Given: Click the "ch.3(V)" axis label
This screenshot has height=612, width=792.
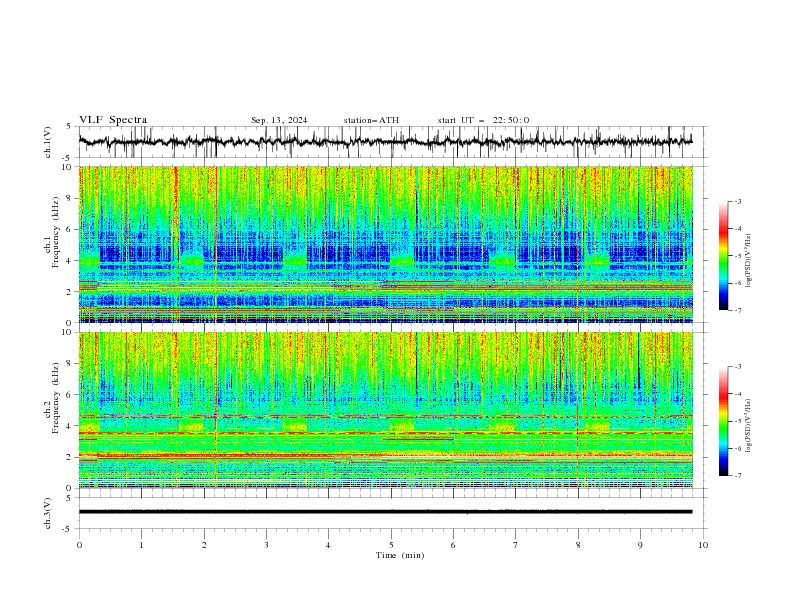Looking at the screenshot, I should click(x=48, y=513).
